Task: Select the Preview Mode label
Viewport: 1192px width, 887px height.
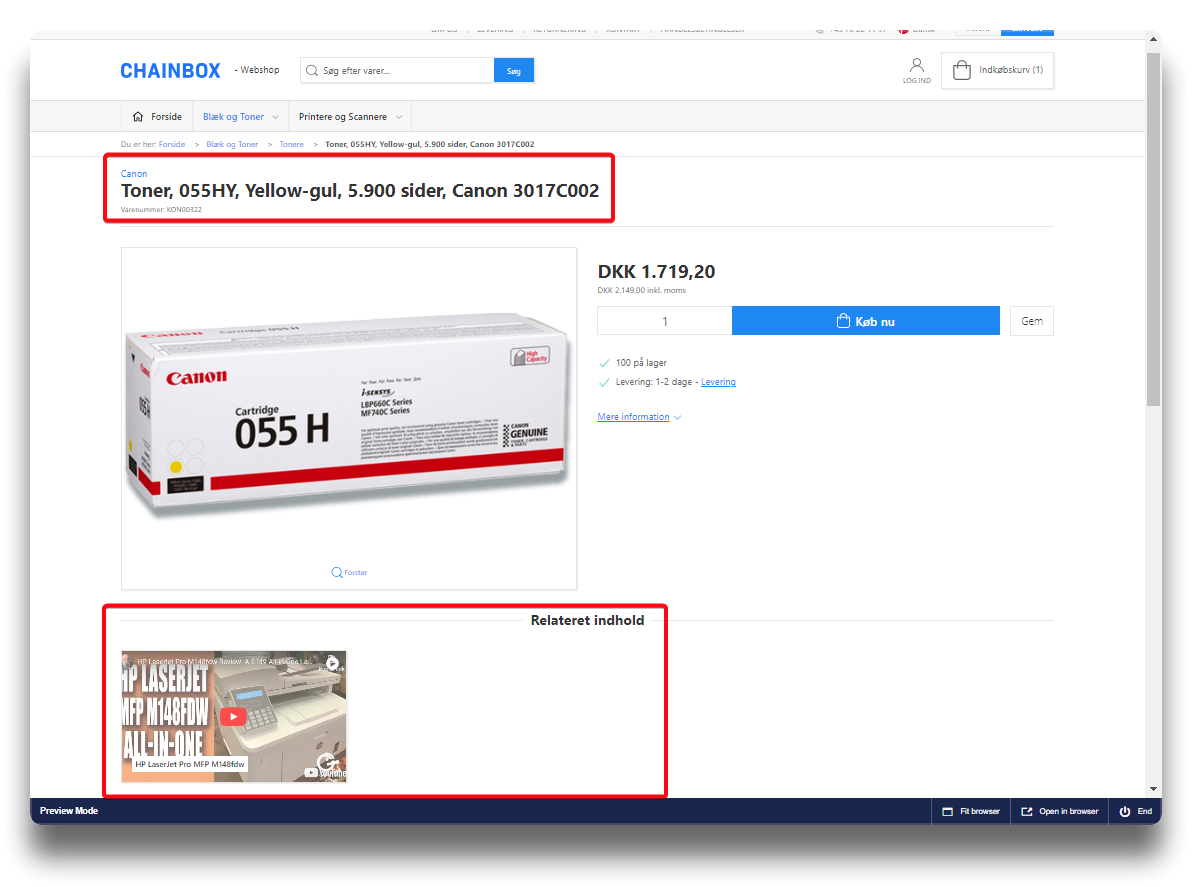Action: point(68,811)
